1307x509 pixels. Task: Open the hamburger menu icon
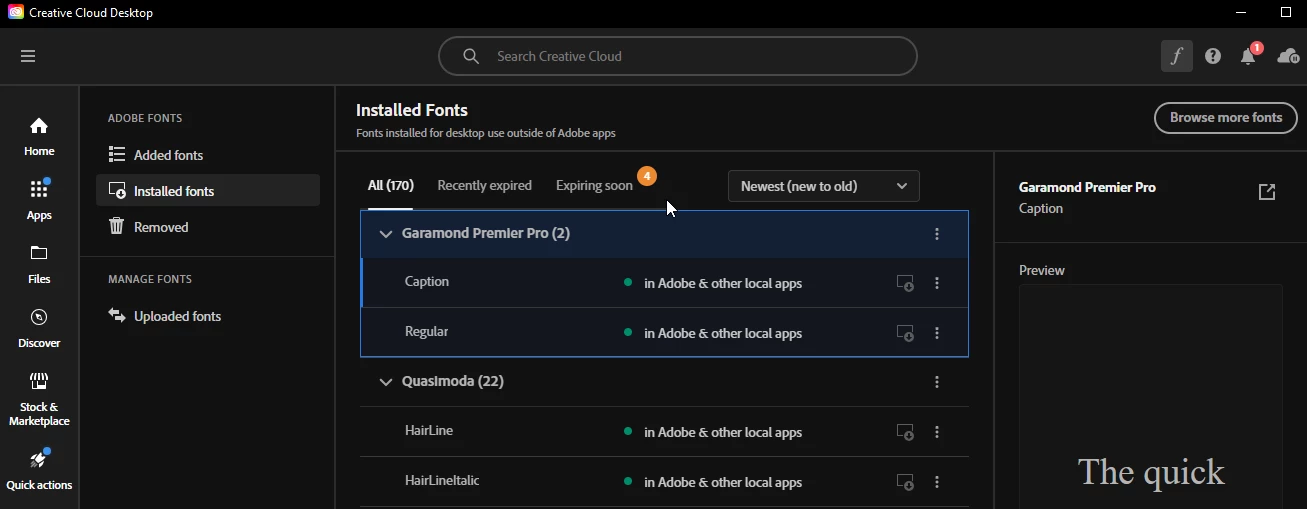(28, 56)
